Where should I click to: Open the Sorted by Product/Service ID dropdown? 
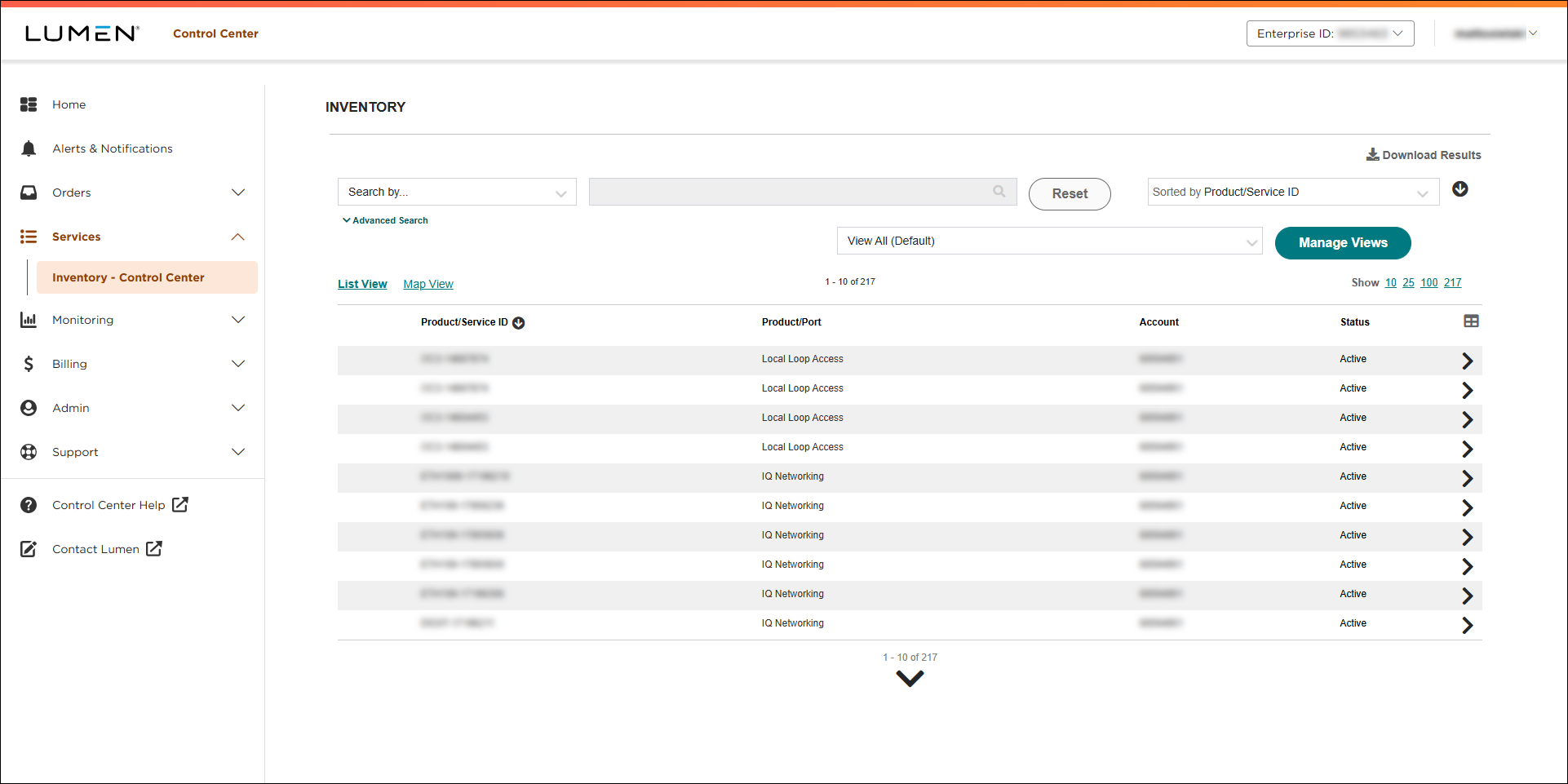point(1292,193)
